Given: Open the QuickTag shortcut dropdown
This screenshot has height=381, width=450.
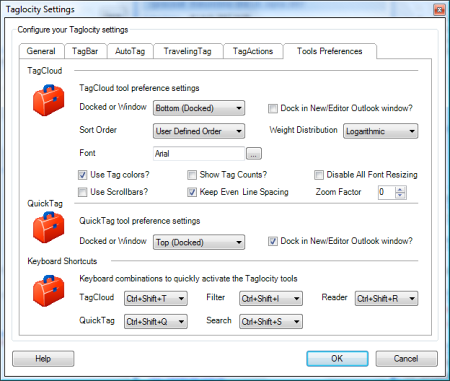Looking at the screenshot, I should click(156, 321).
